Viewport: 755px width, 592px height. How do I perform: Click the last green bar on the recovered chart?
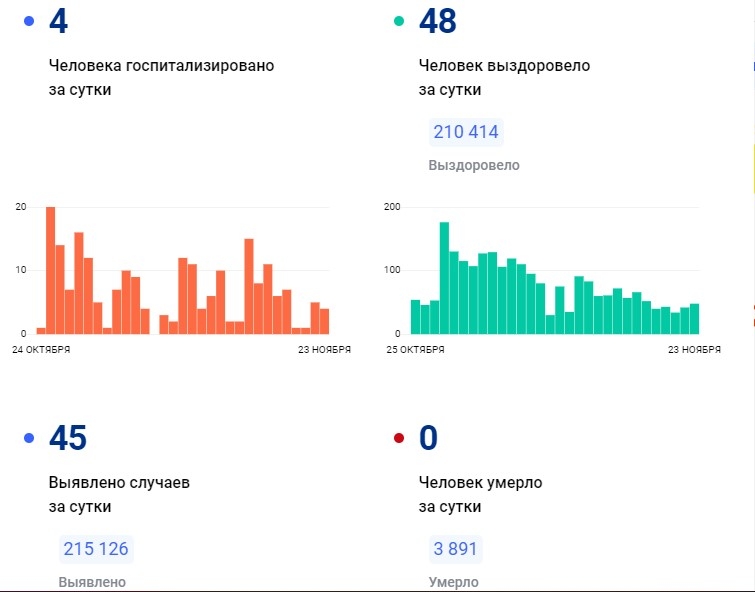694,318
